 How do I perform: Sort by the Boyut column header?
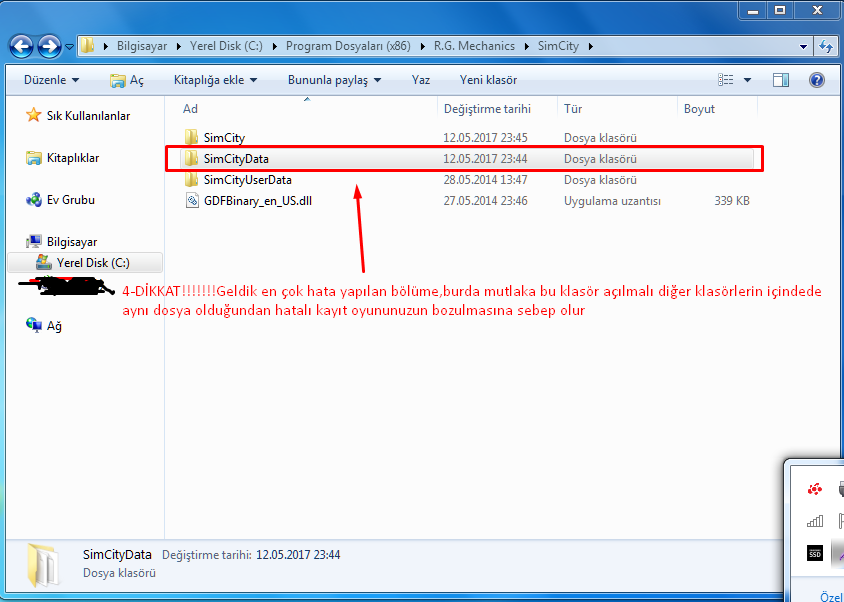tap(699, 109)
